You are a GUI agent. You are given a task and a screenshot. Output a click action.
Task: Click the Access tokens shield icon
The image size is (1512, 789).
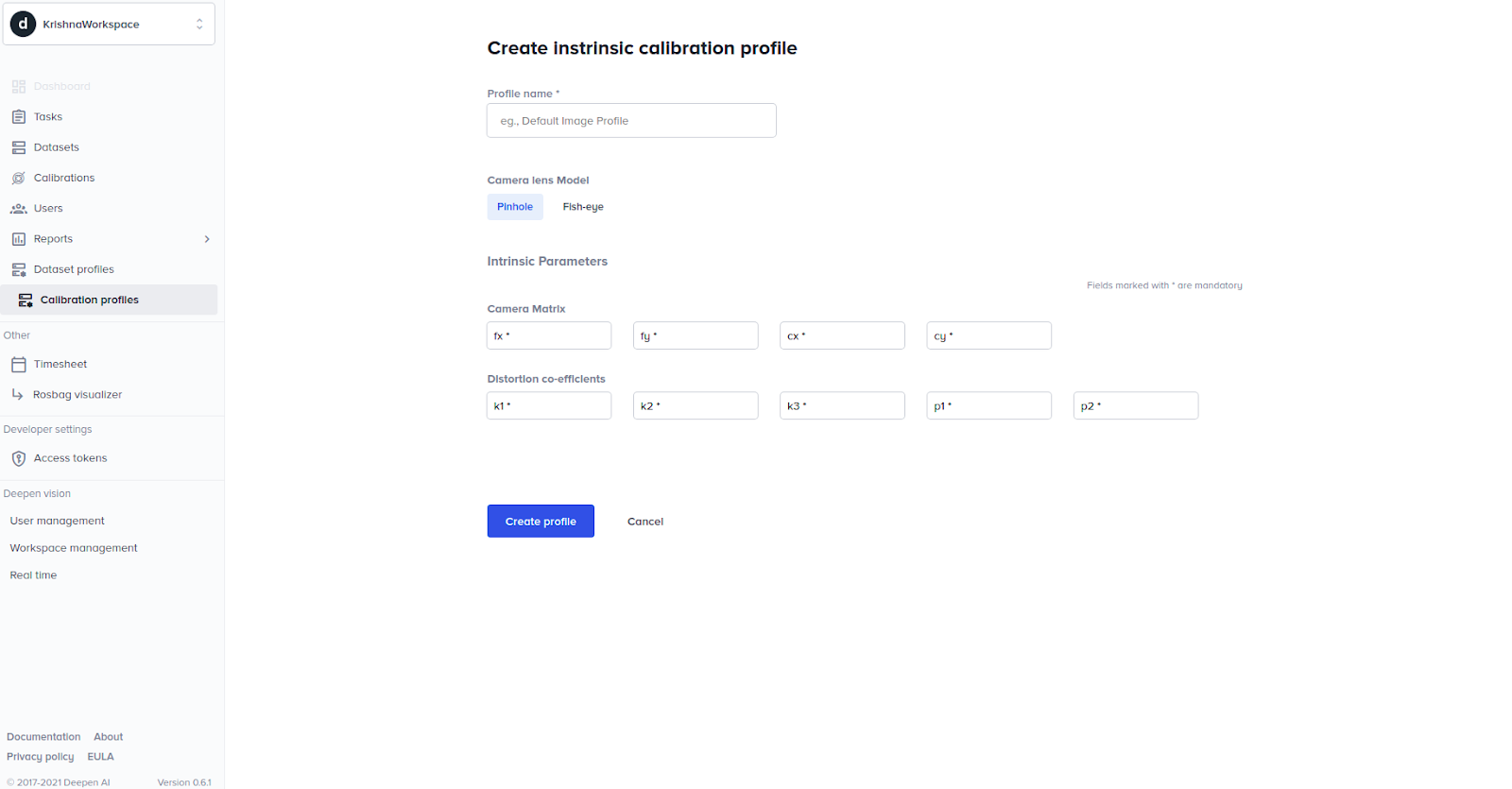(19, 458)
